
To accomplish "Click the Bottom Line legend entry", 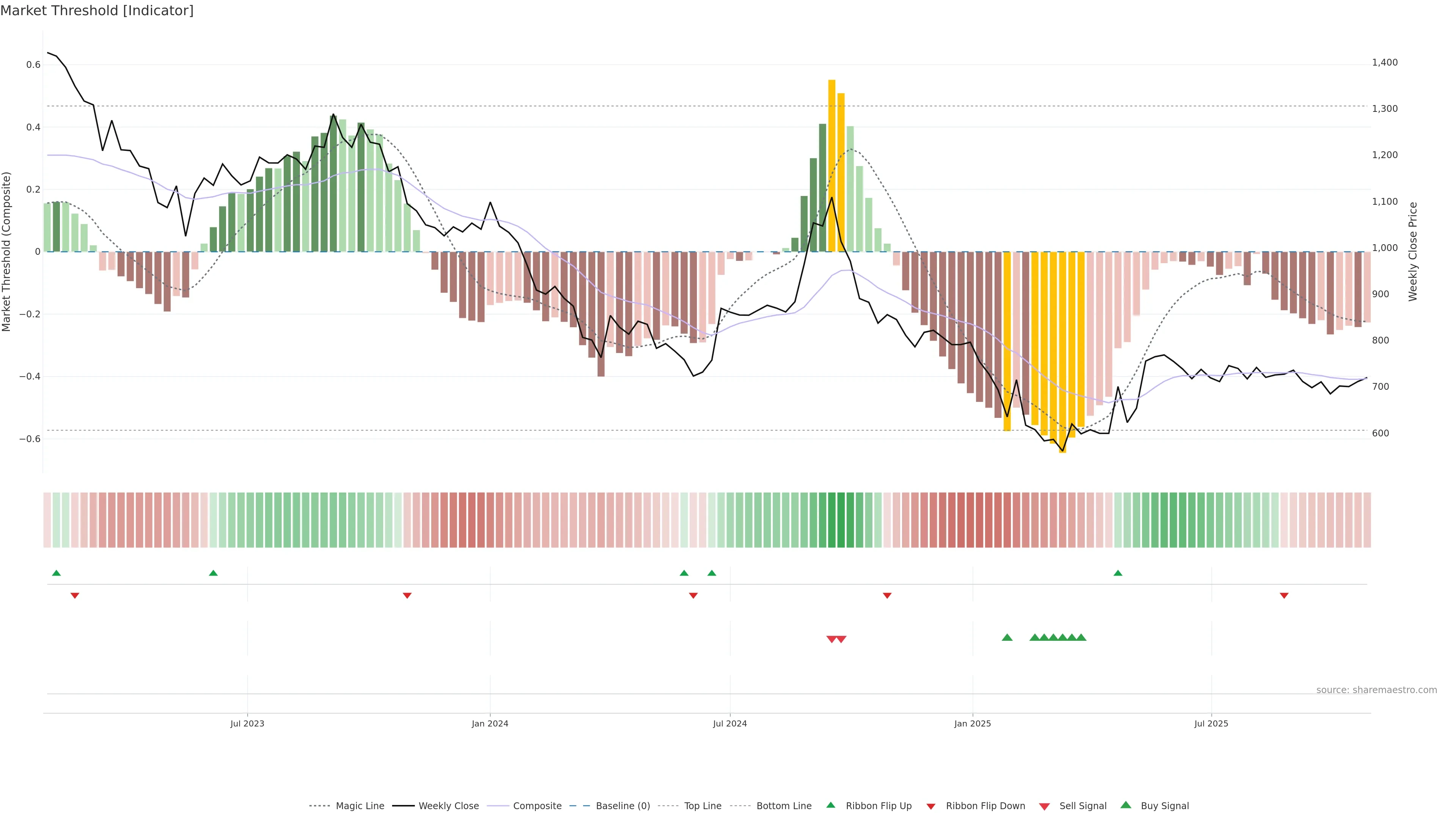I will [783, 806].
